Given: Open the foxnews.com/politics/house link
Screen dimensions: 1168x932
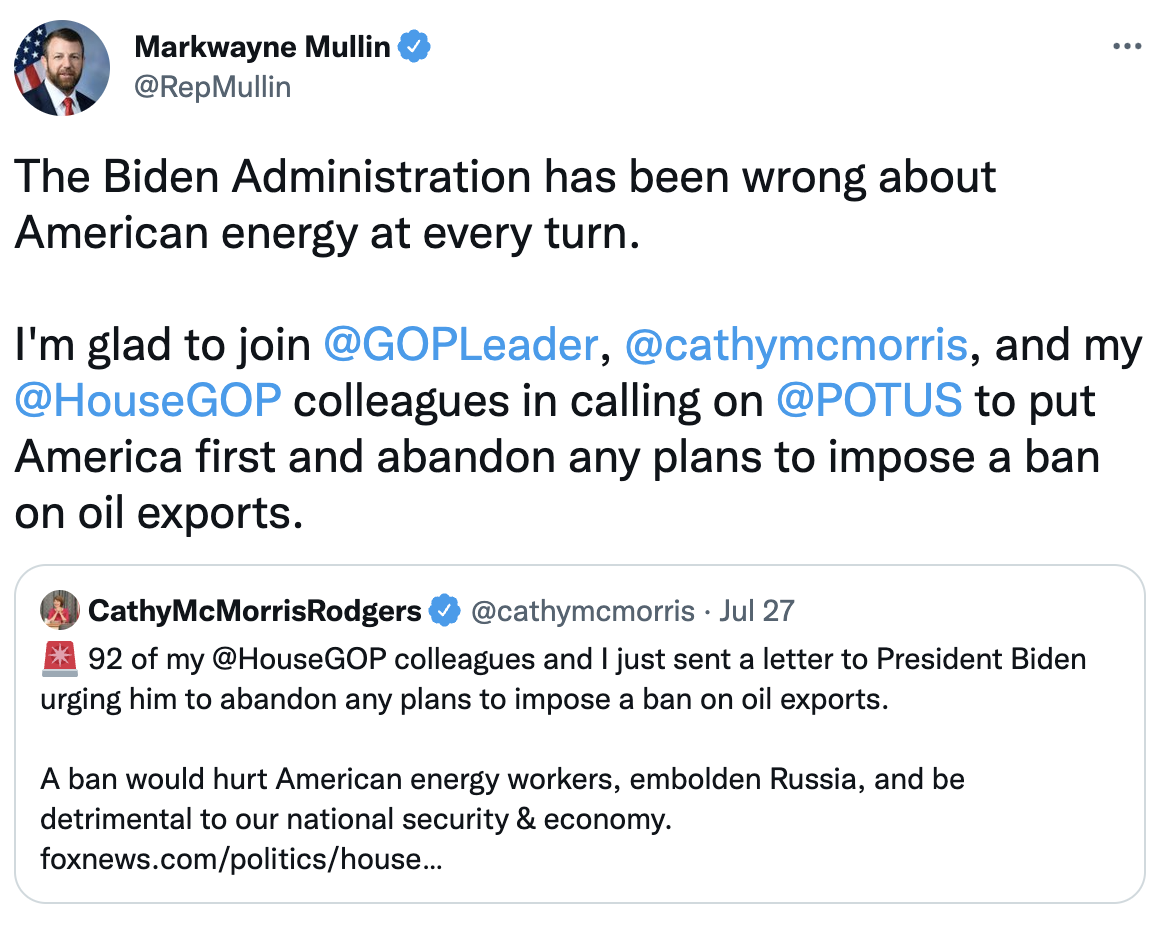Looking at the screenshot, I should (x=240, y=858).
